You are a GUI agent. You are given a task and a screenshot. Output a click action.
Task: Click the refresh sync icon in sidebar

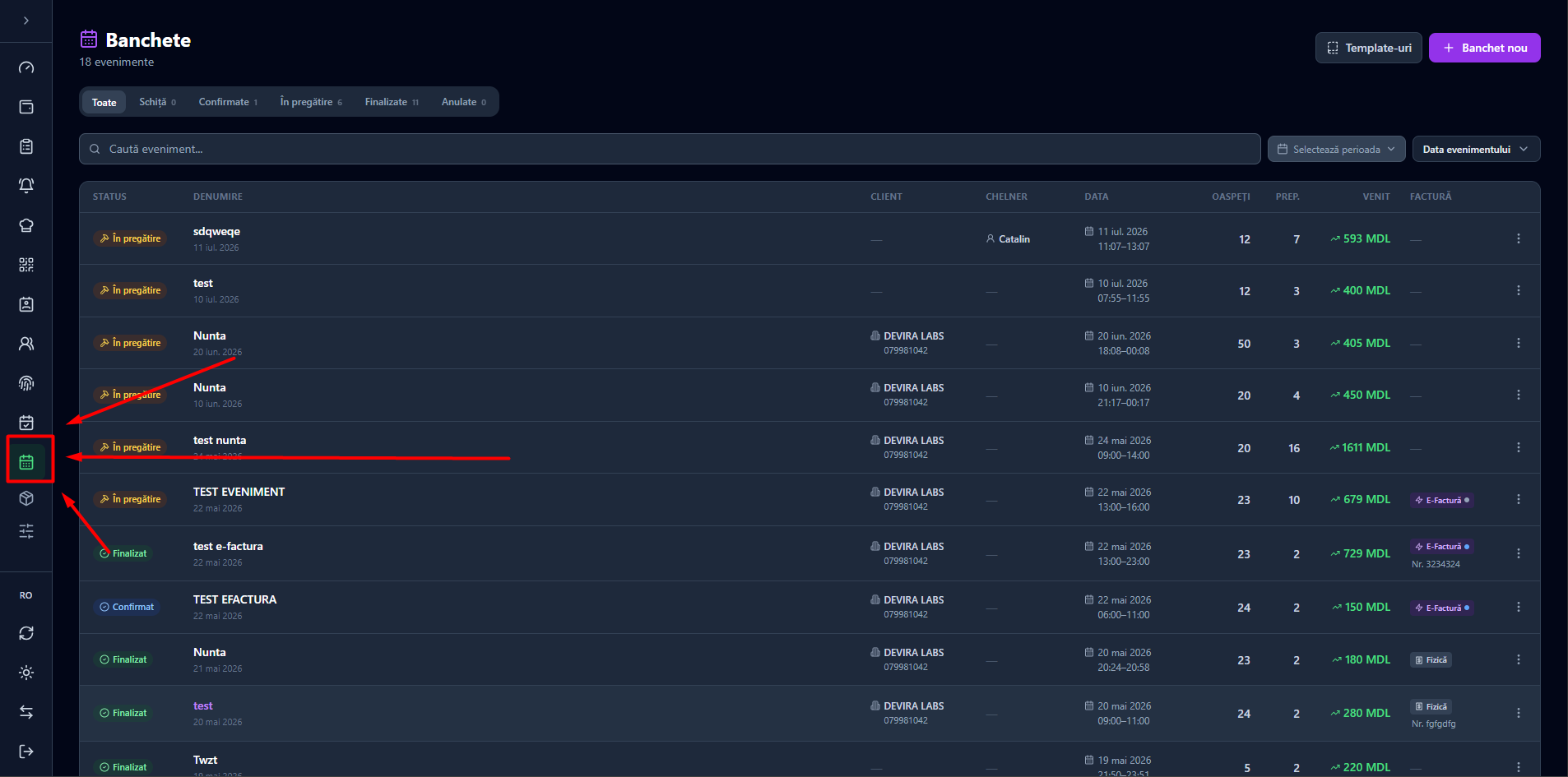click(x=26, y=633)
